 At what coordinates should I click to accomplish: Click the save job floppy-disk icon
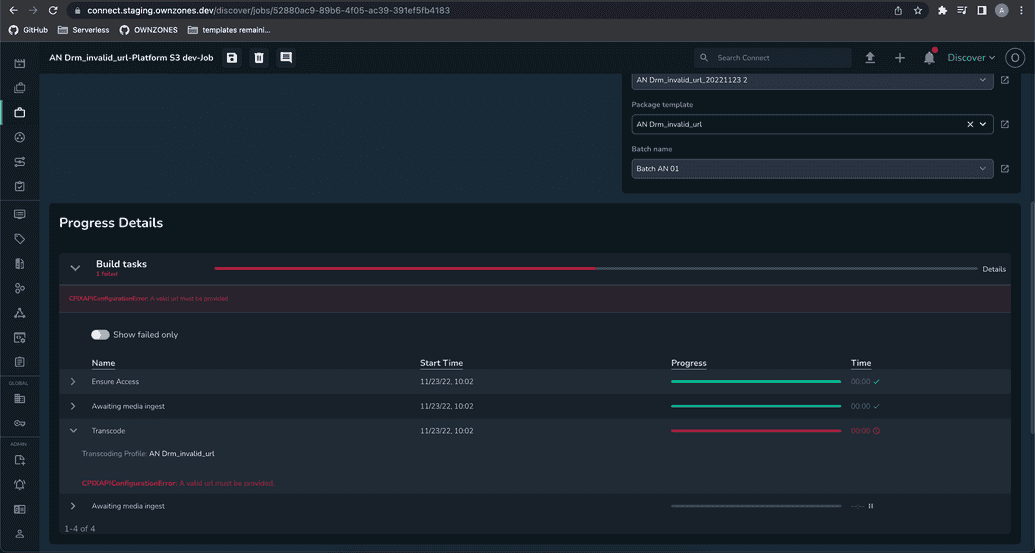point(232,58)
